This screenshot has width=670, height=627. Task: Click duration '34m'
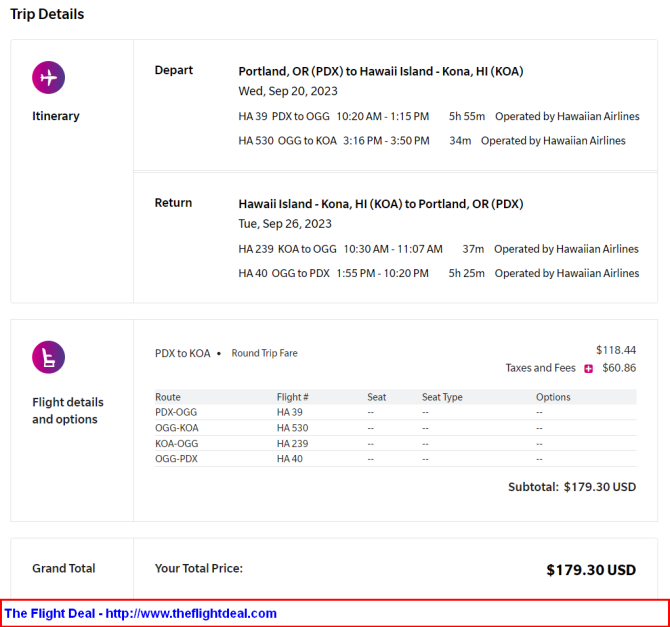(460, 141)
